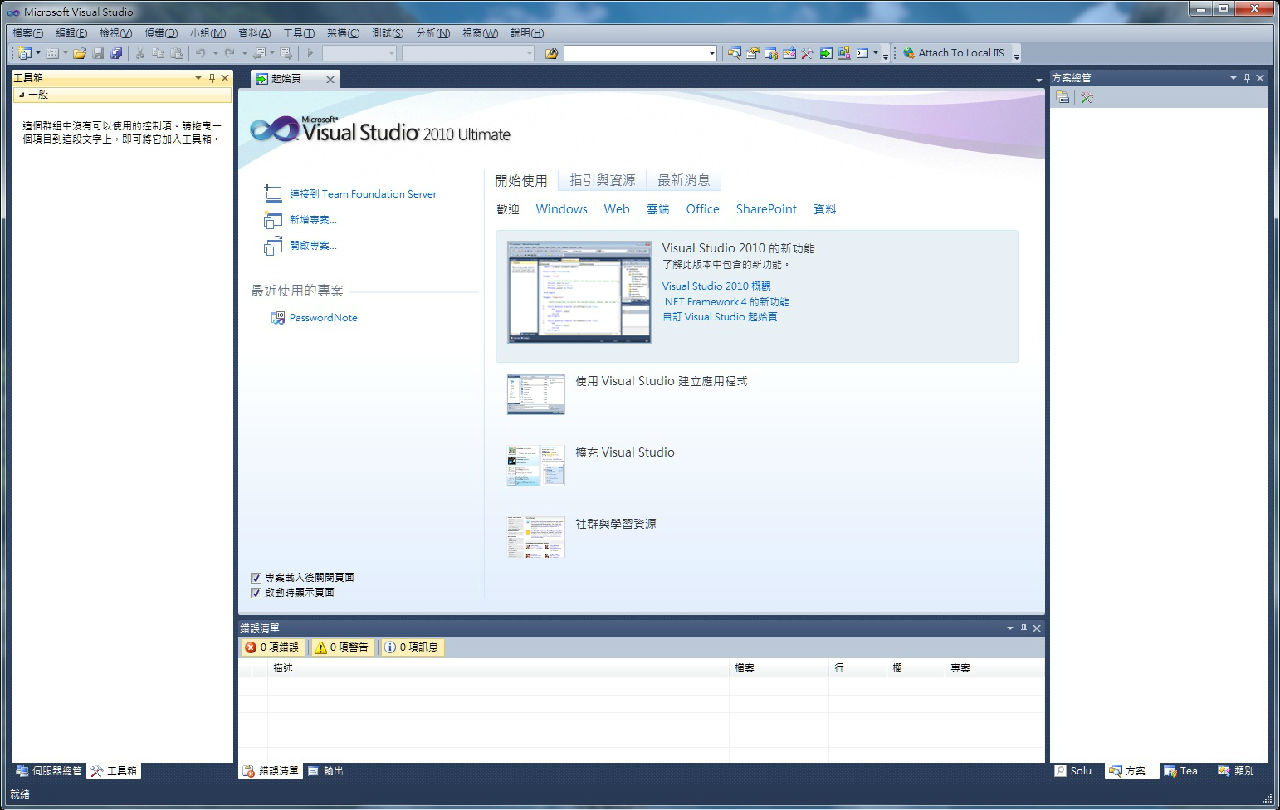Image resolution: width=1280 pixels, height=810 pixels.
Task: Click the New Project icon on the start page
Action: [x=274, y=219]
